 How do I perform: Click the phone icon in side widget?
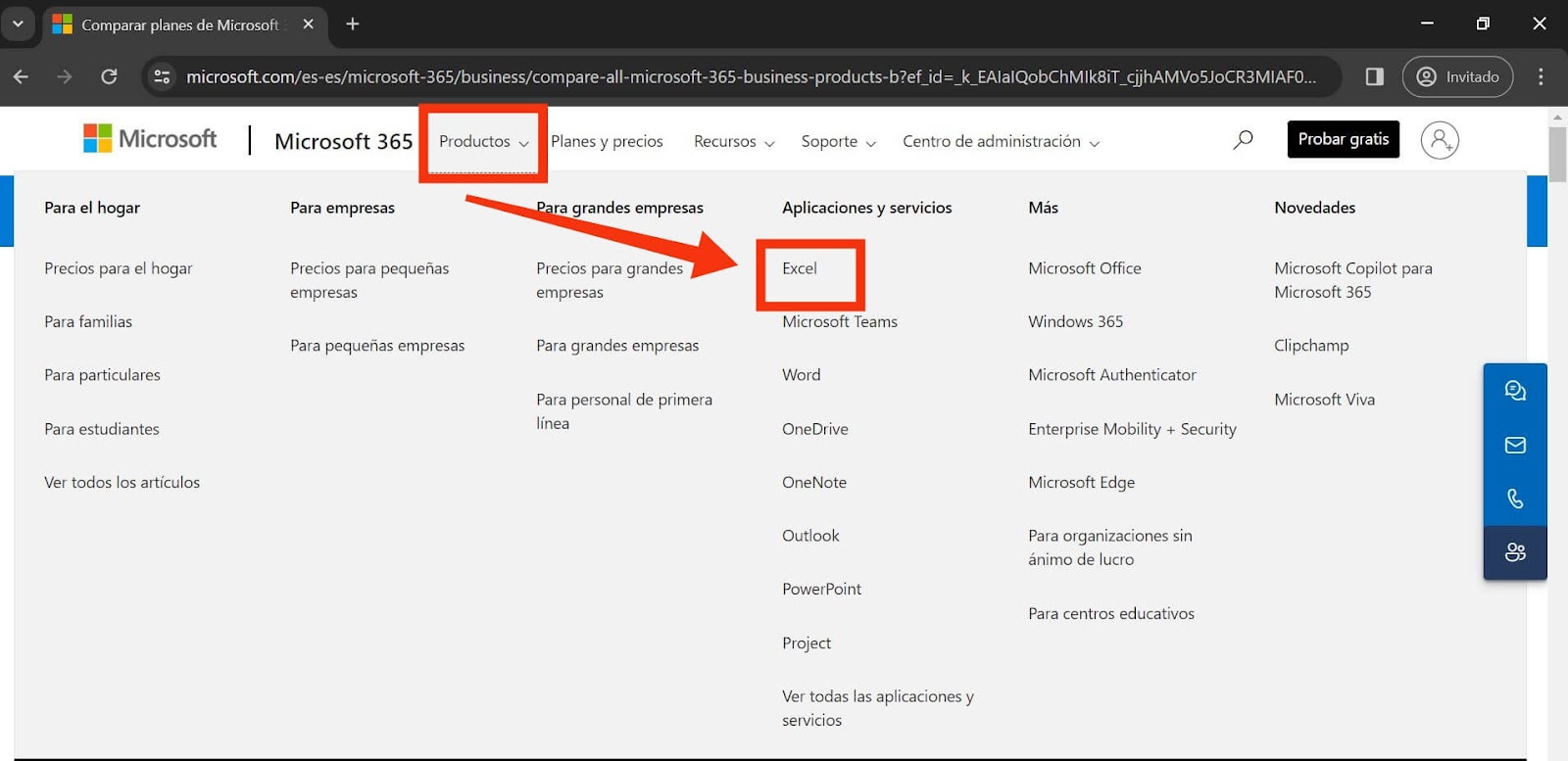(x=1515, y=499)
